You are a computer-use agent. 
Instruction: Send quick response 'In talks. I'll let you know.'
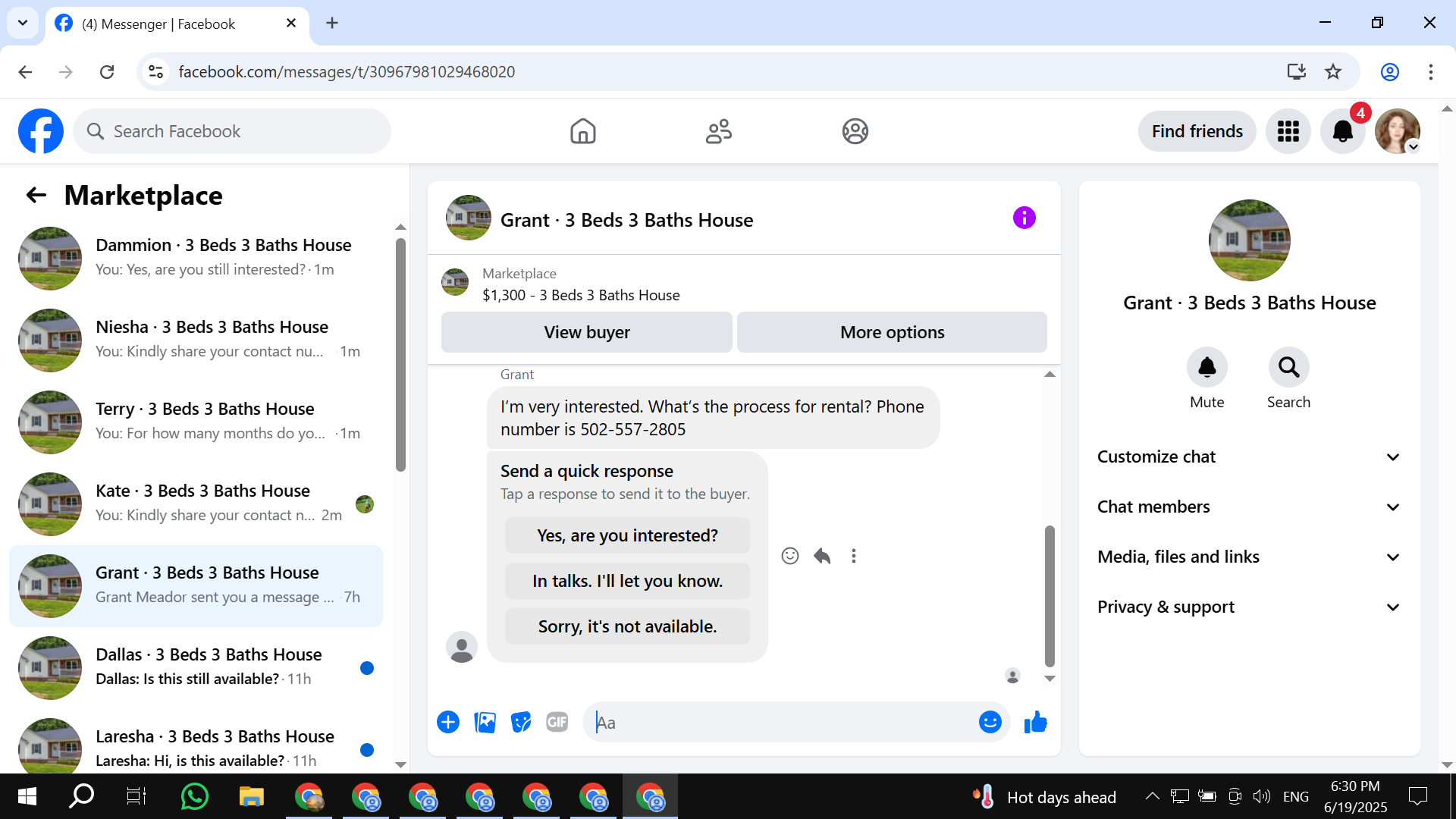pyautogui.click(x=627, y=581)
